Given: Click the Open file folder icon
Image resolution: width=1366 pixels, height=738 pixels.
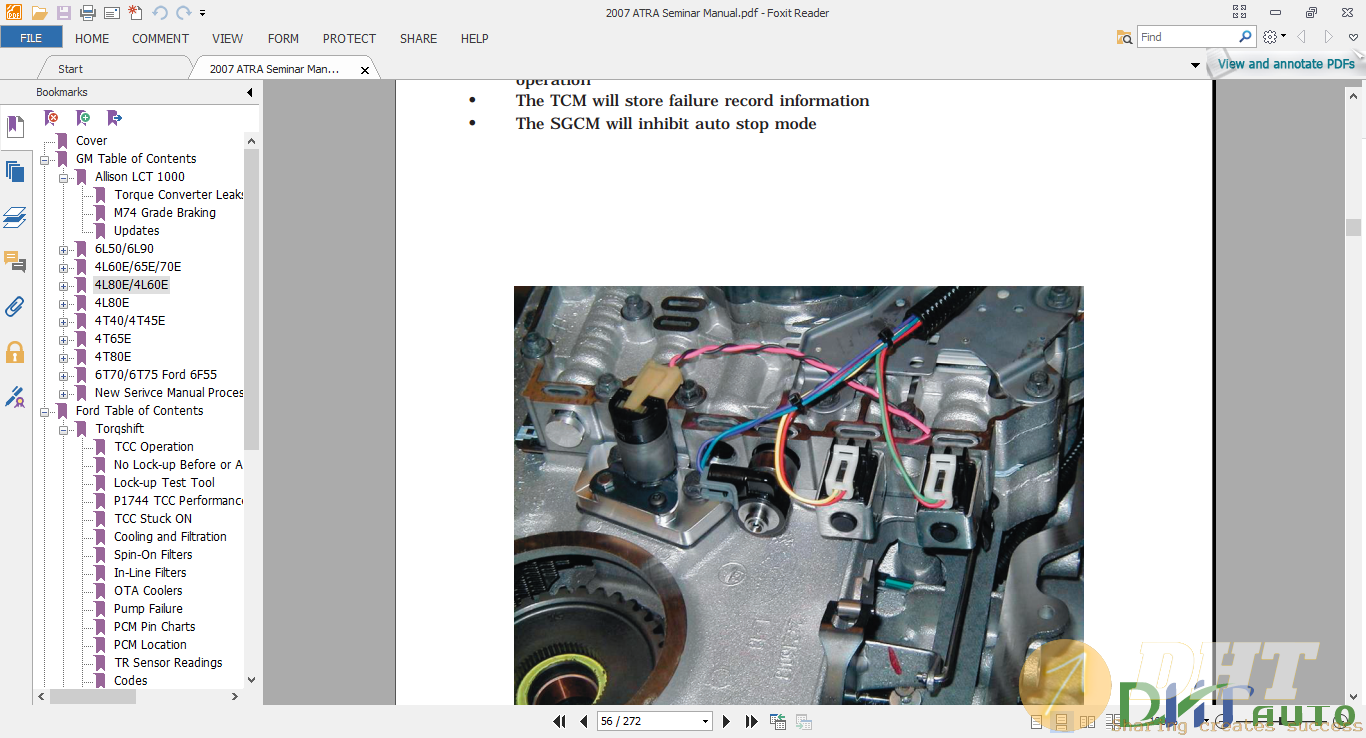Looking at the screenshot, I should pos(39,13).
